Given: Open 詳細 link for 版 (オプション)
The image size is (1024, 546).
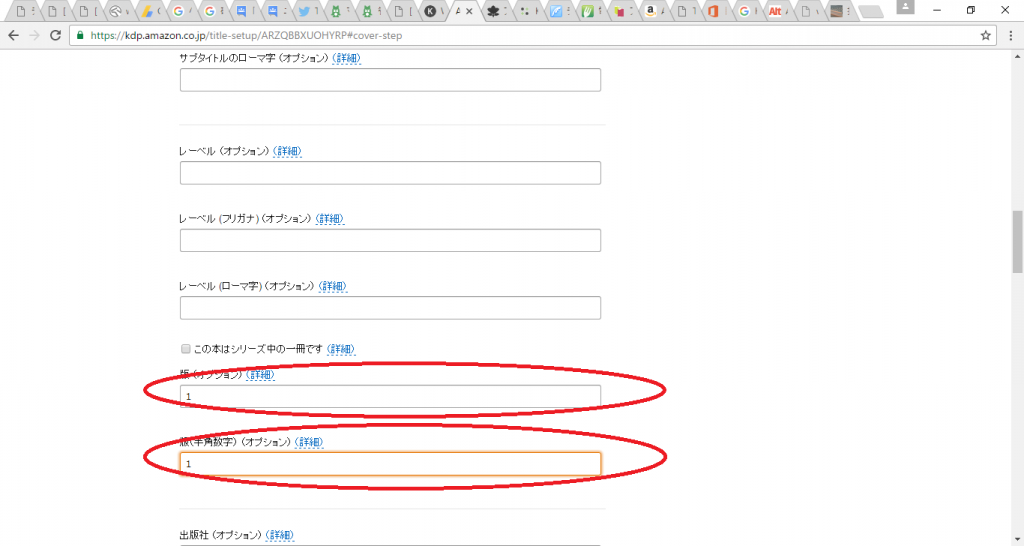Looking at the screenshot, I should [x=260, y=375].
